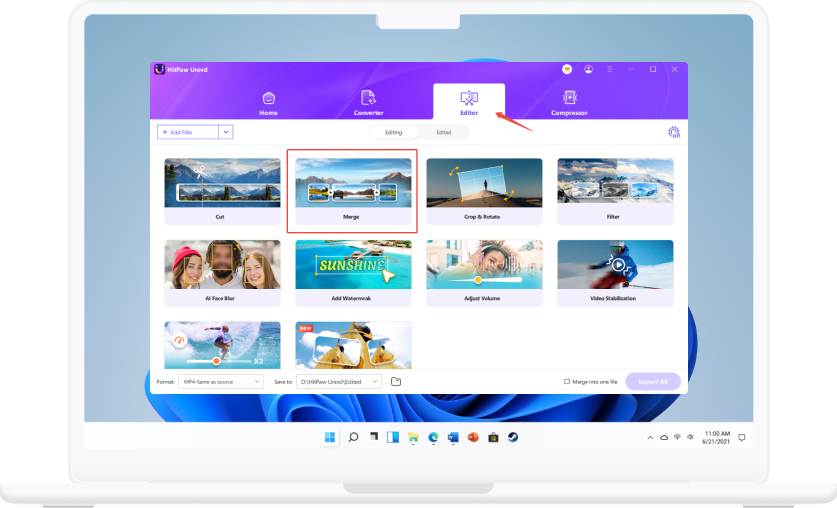Click the hardware acceleration settings icon
The image size is (837, 508).
coord(674,132)
